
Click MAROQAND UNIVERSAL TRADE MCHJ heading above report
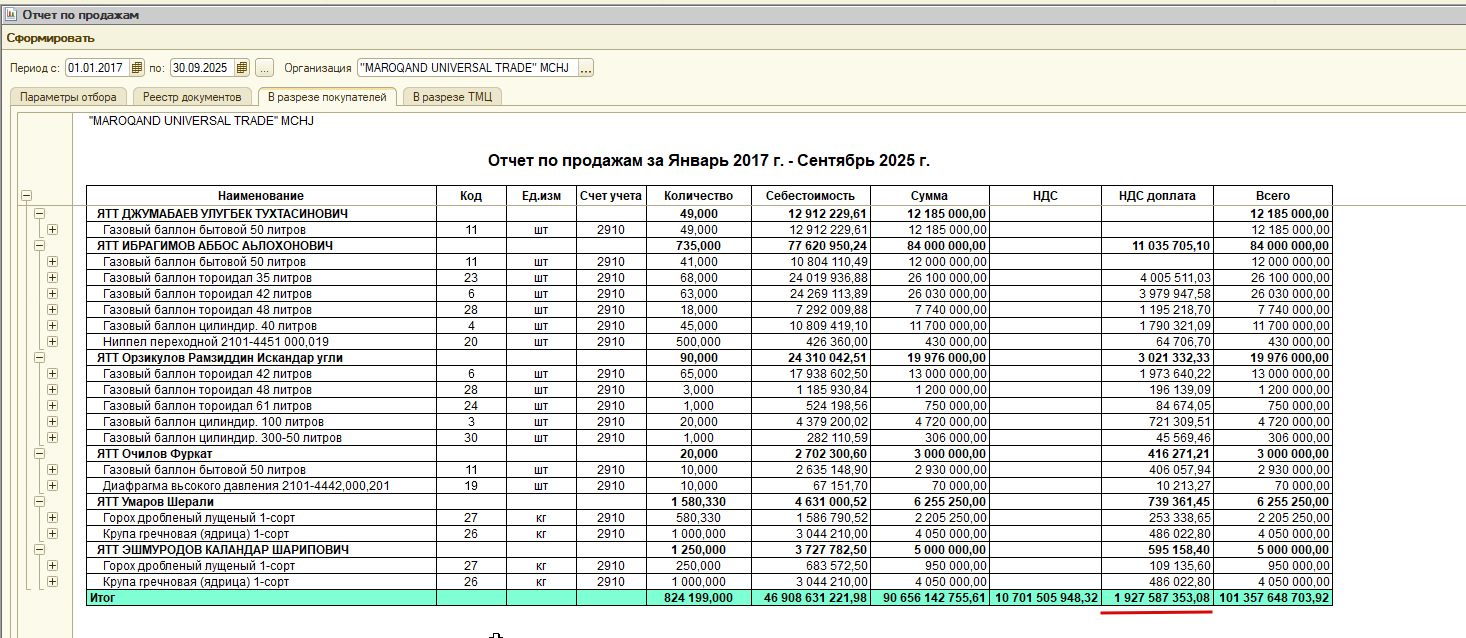(x=201, y=121)
